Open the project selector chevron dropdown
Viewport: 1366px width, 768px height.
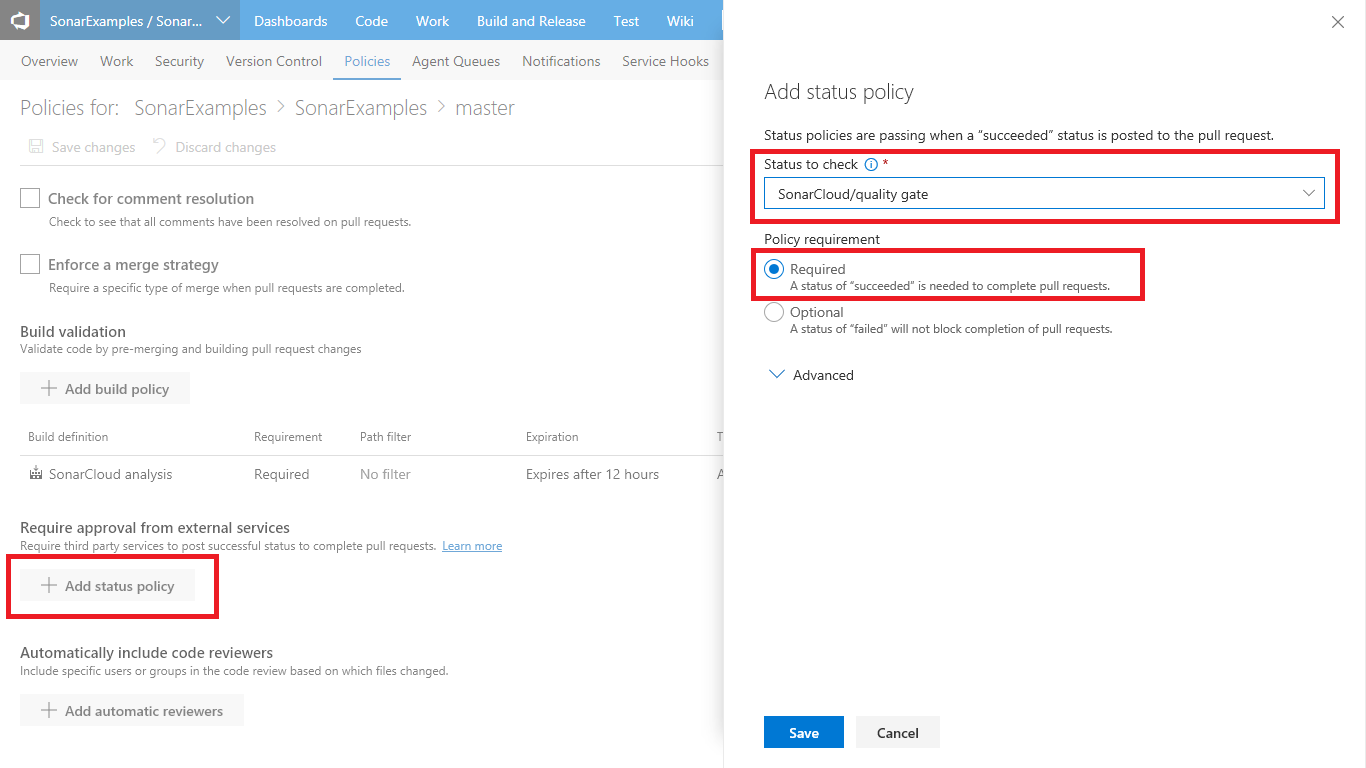click(x=223, y=20)
